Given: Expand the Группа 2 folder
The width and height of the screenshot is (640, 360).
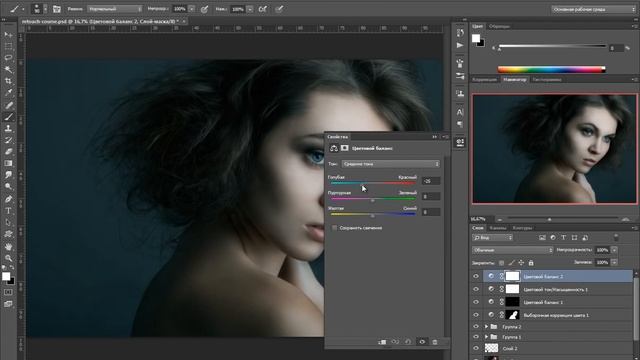Looking at the screenshot, I should 486,327.
